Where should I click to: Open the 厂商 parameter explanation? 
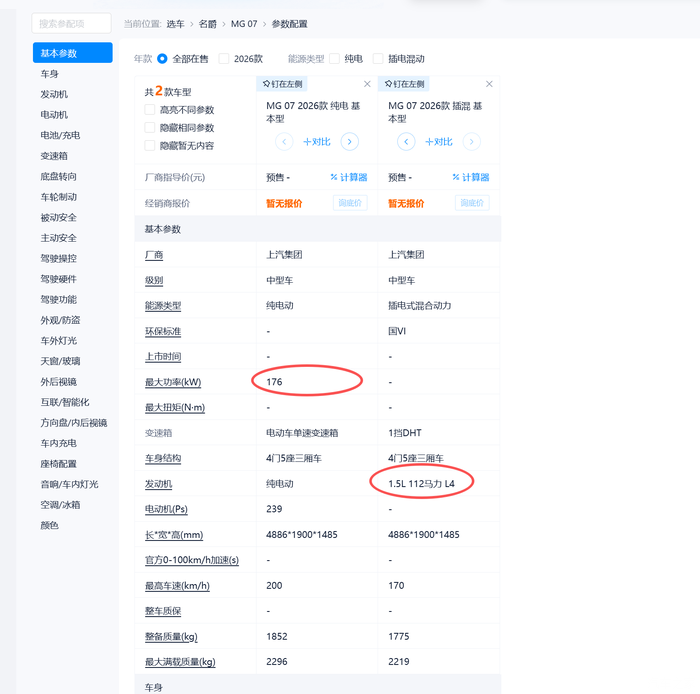pos(154,255)
